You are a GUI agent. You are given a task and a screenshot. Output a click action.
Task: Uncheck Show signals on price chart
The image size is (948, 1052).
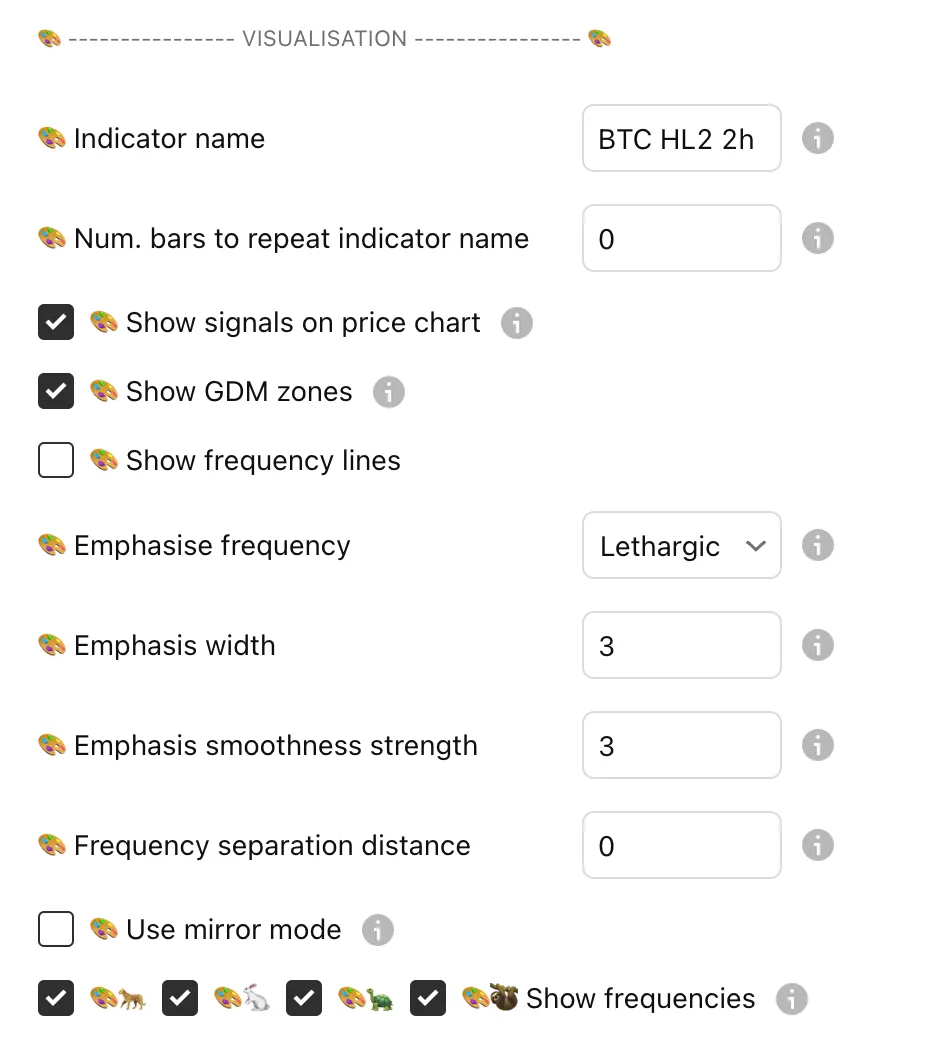(x=56, y=323)
